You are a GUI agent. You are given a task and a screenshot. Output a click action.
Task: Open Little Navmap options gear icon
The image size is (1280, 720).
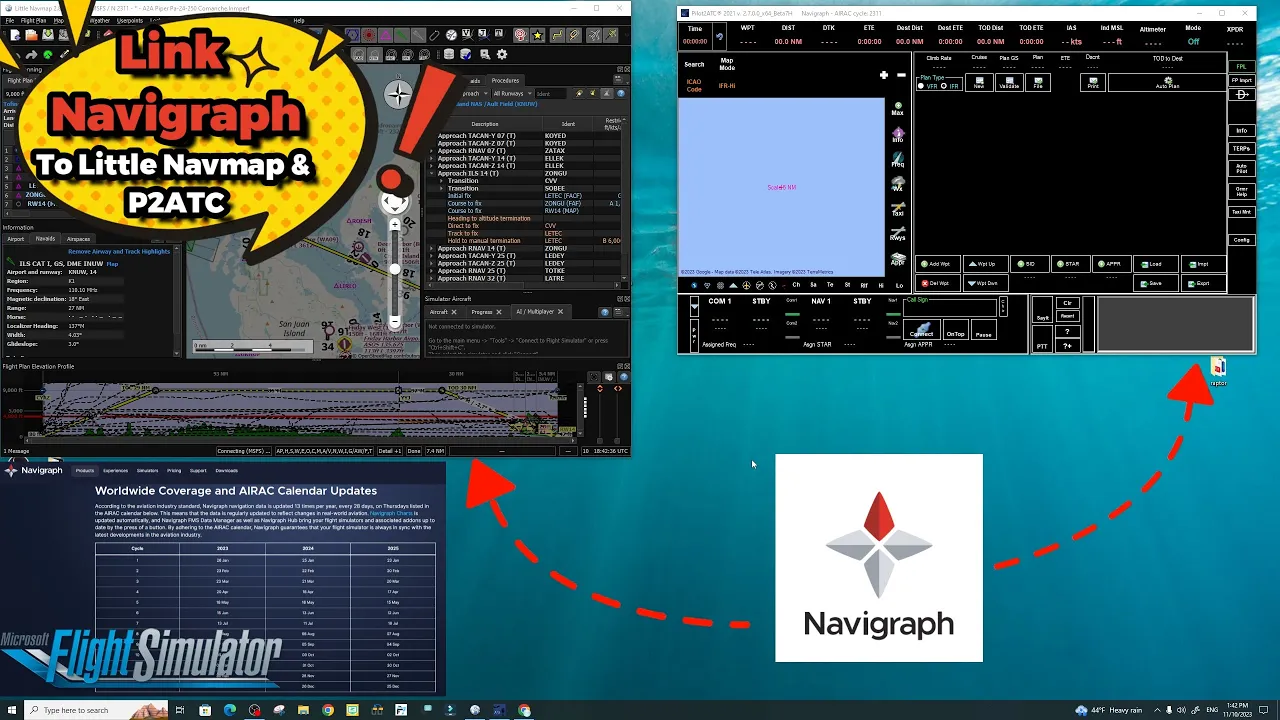tap(502, 54)
